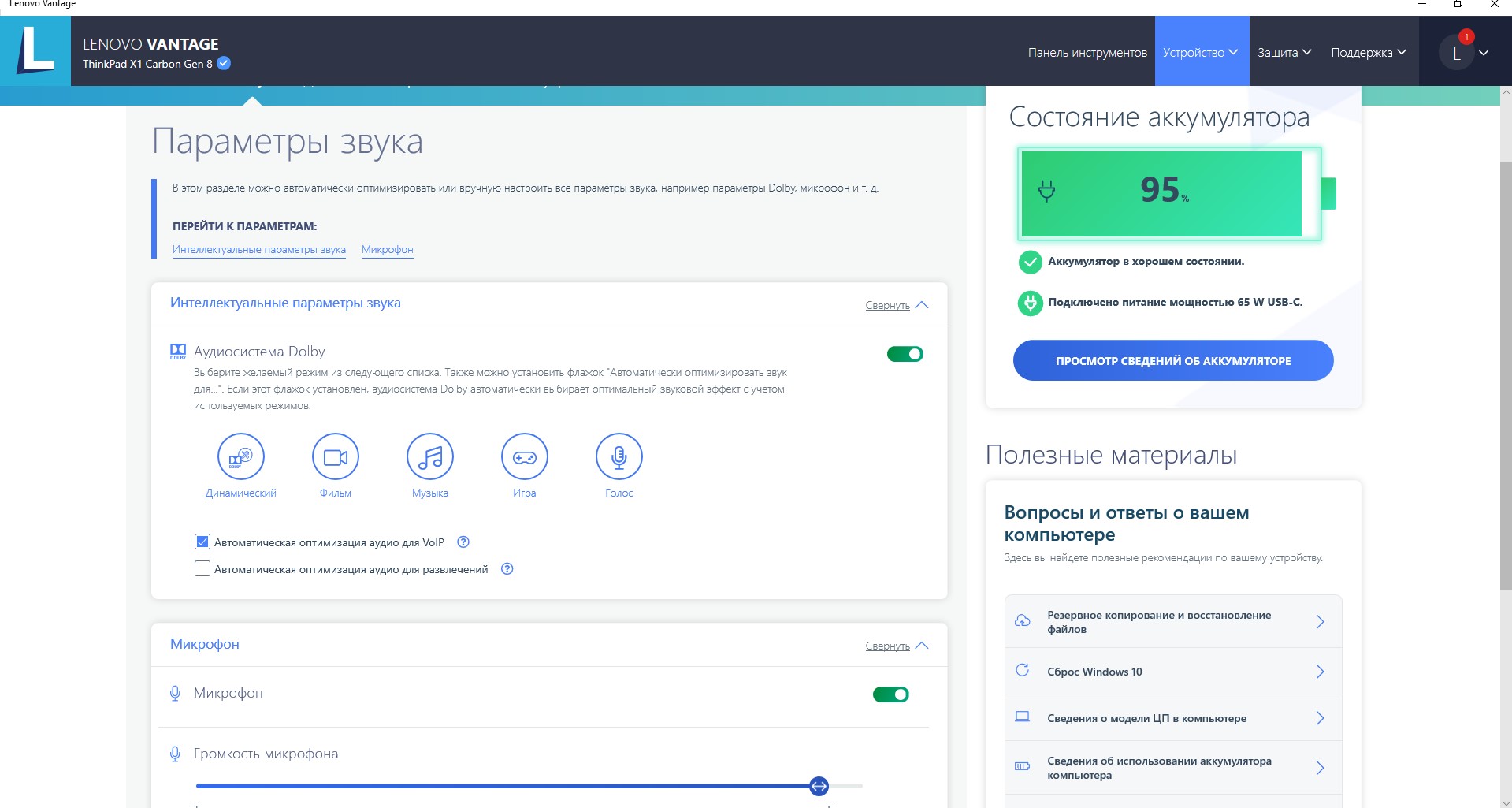The image size is (1512, 808).
Task: Click the cloud backup icon in the list
Action: coord(1023,620)
